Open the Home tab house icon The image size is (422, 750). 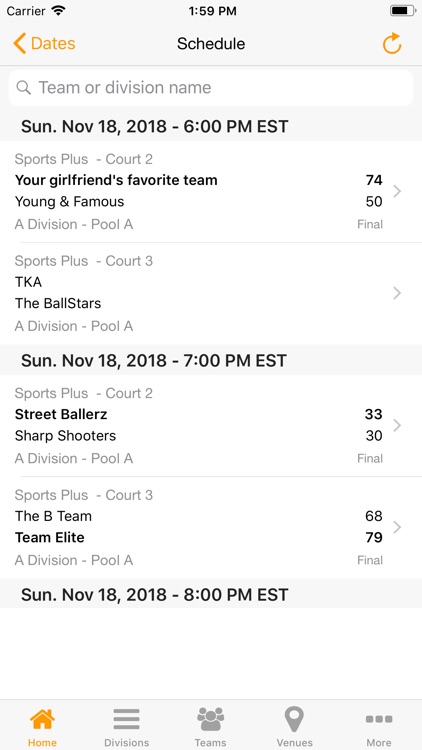click(x=42, y=719)
